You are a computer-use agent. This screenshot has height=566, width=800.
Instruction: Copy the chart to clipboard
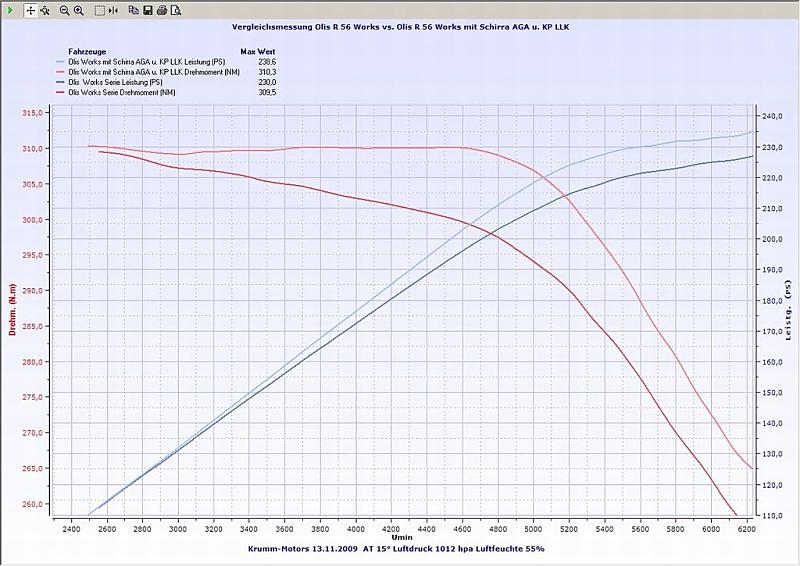point(134,10)
